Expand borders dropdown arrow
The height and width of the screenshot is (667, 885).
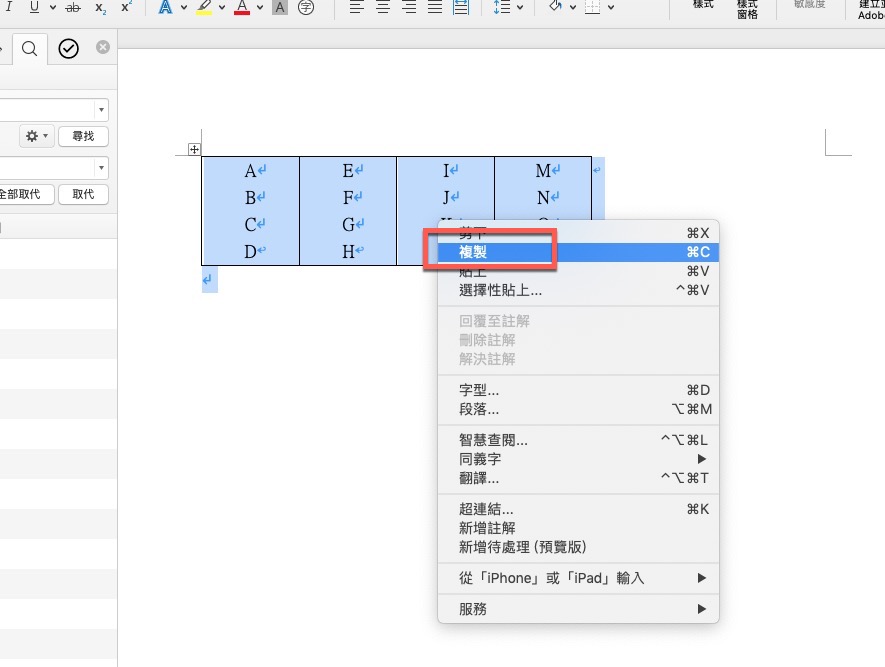click(611, 7)
